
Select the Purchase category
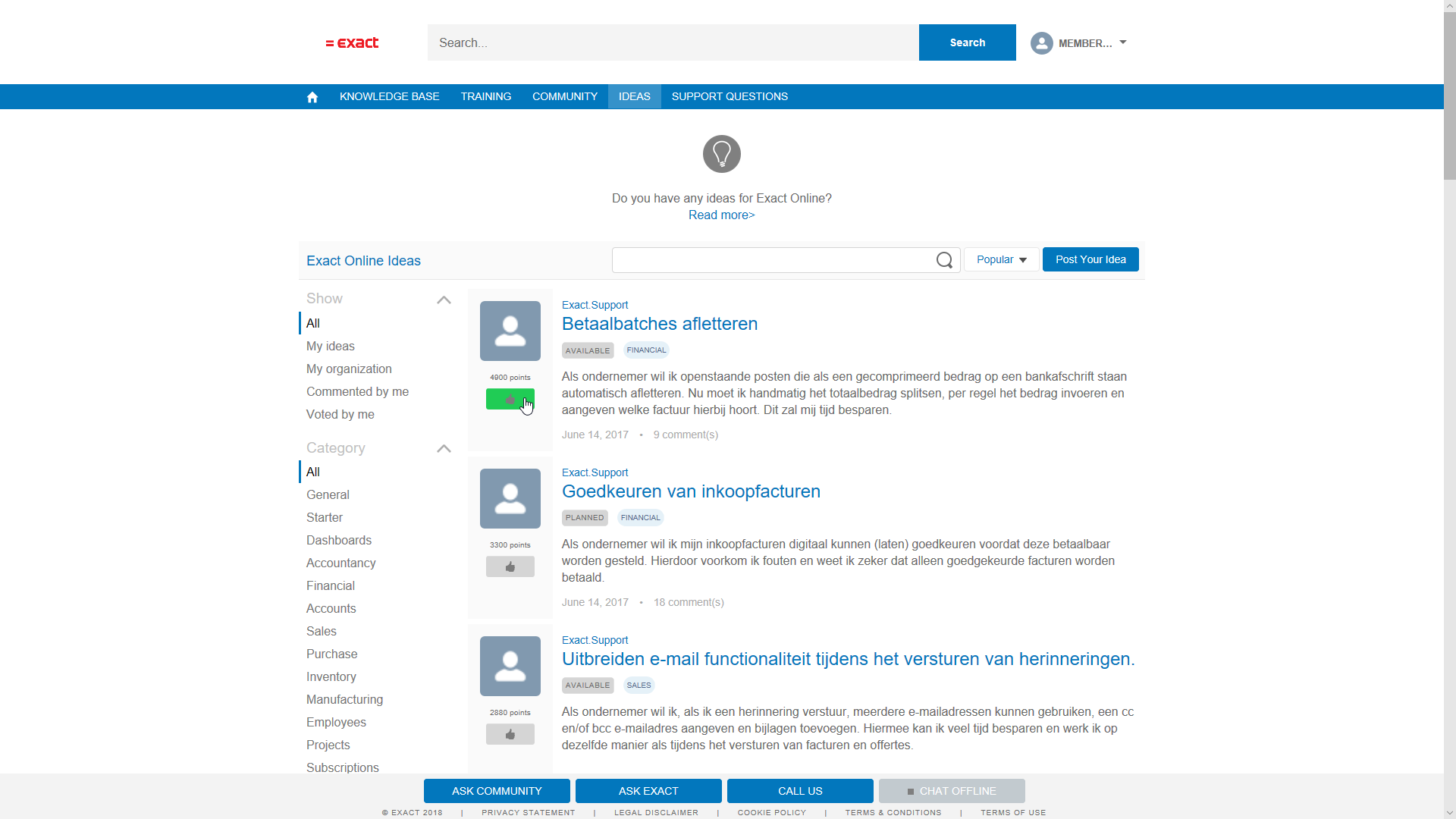(x=331, y=654)
